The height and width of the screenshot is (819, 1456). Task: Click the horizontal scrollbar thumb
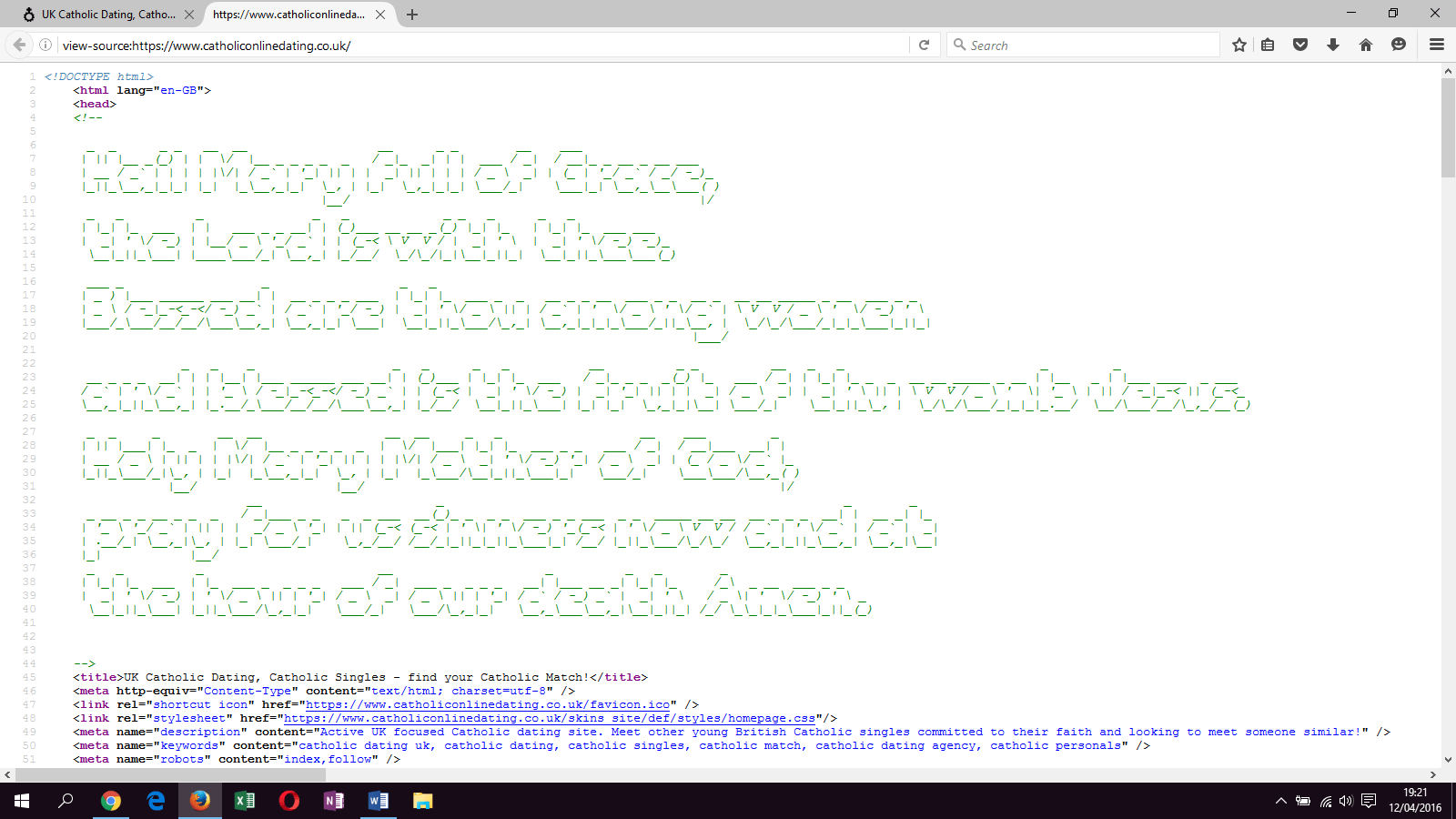170,775
